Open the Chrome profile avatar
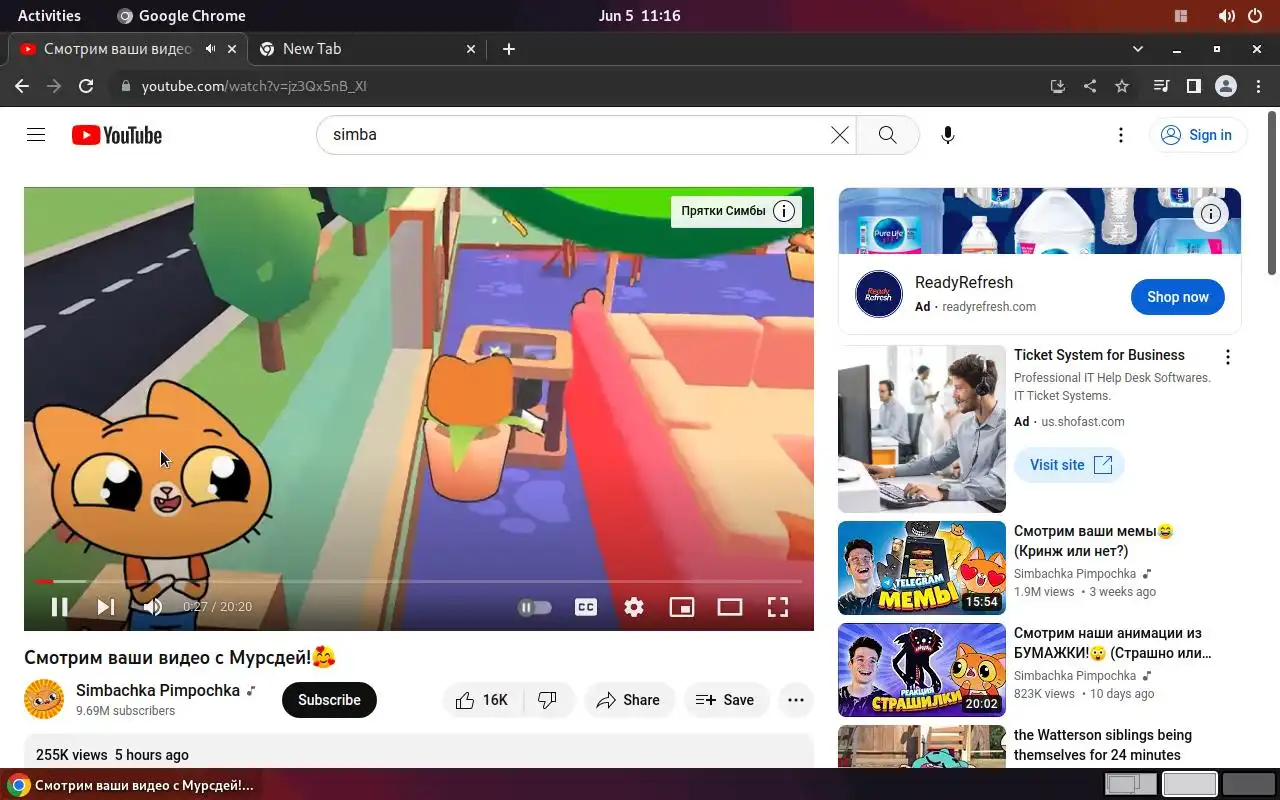The height and width of the screenshot is (800, 1280). [x=1226, y=87]
